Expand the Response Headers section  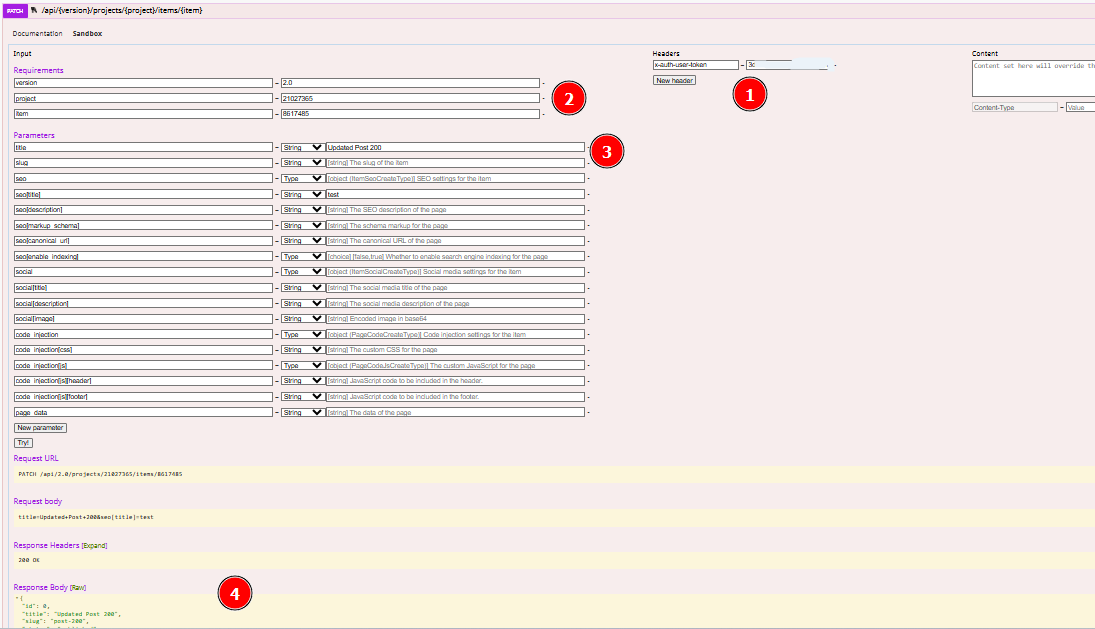pyautogui.click(x=94, y=546)
